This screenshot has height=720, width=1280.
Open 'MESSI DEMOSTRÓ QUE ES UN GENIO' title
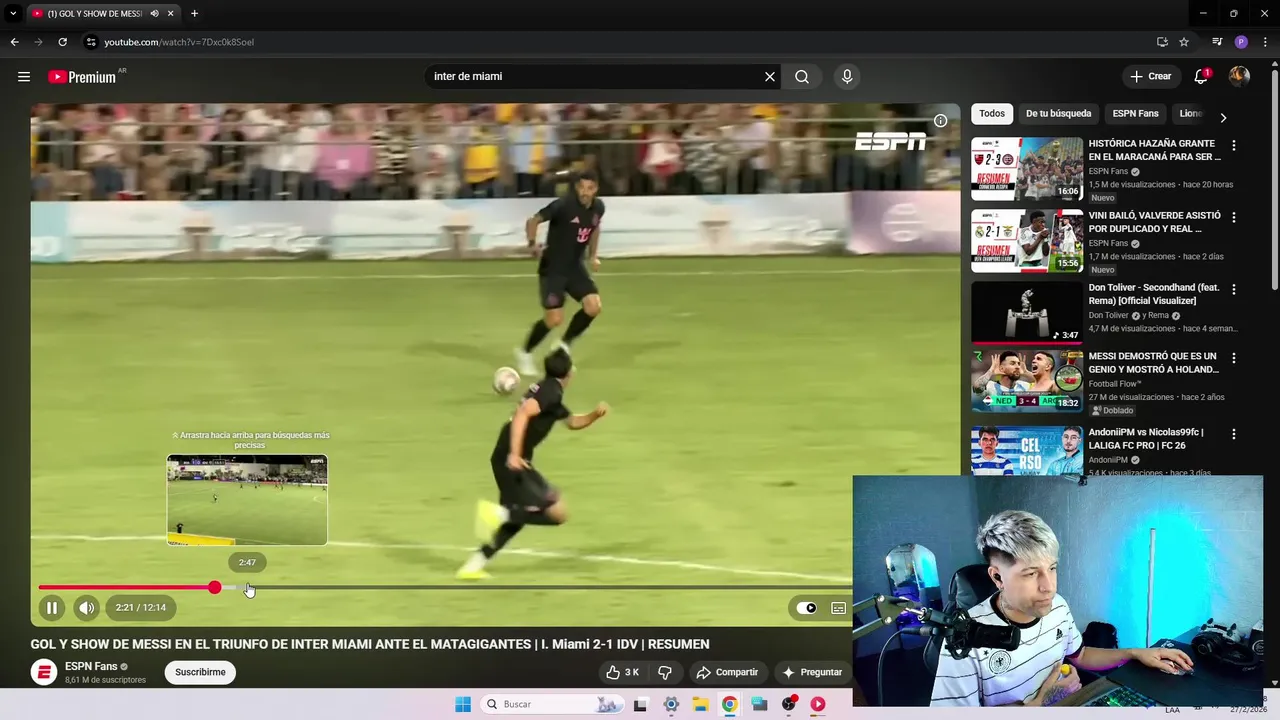point(1152,363)
